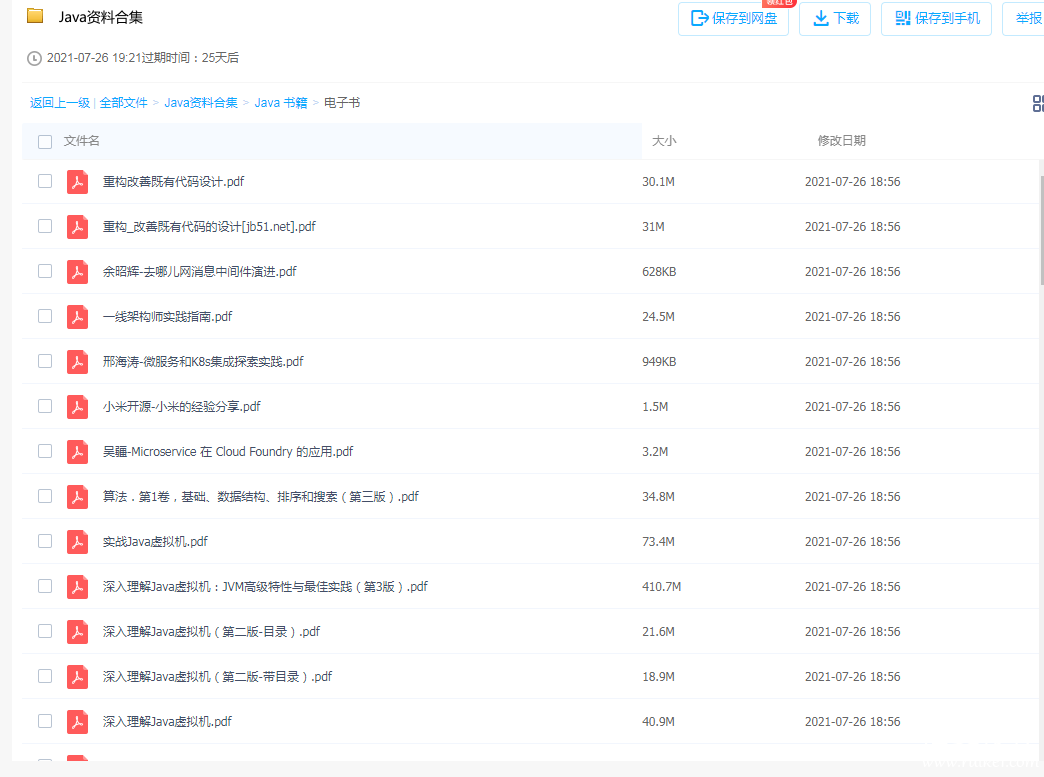
Task: Click the PDF icon for 实战Java虚拟机.pdf
Action: 77,541
